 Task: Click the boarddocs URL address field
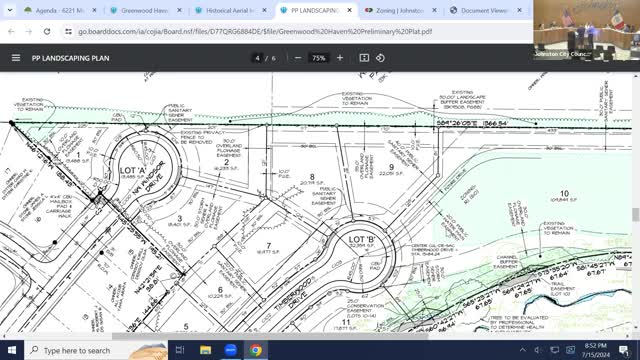[255, 31]
